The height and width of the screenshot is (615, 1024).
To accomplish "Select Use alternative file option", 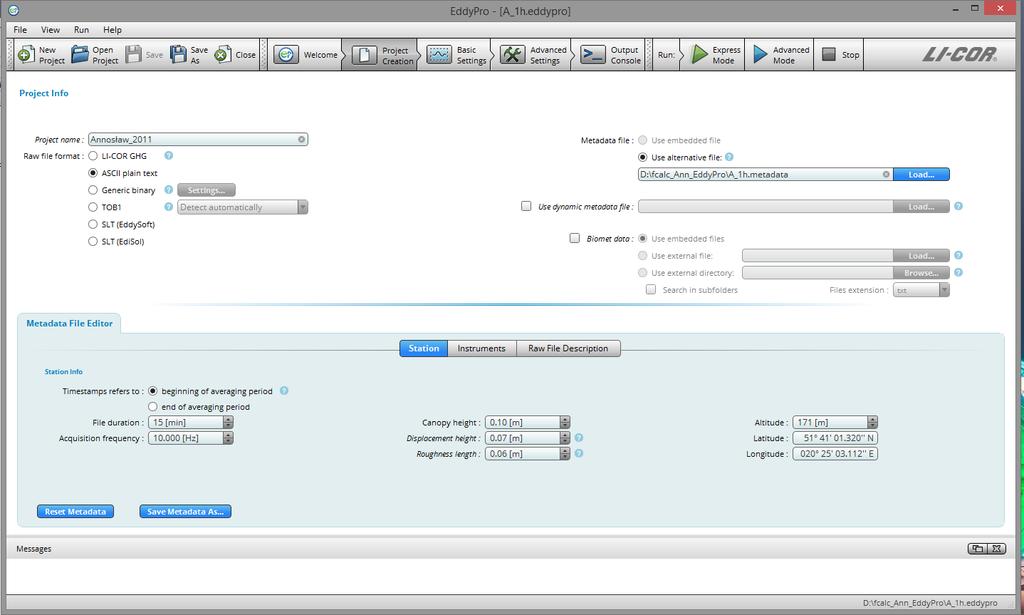I will point(643,157).
